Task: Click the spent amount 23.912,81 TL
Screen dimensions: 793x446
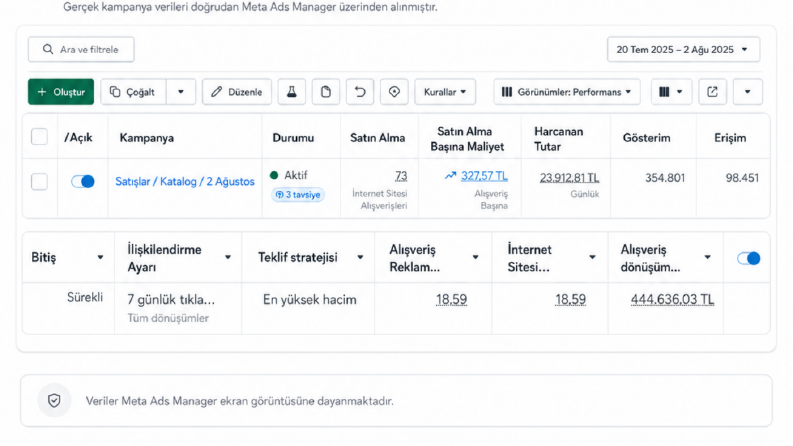Action: (569, 178)
